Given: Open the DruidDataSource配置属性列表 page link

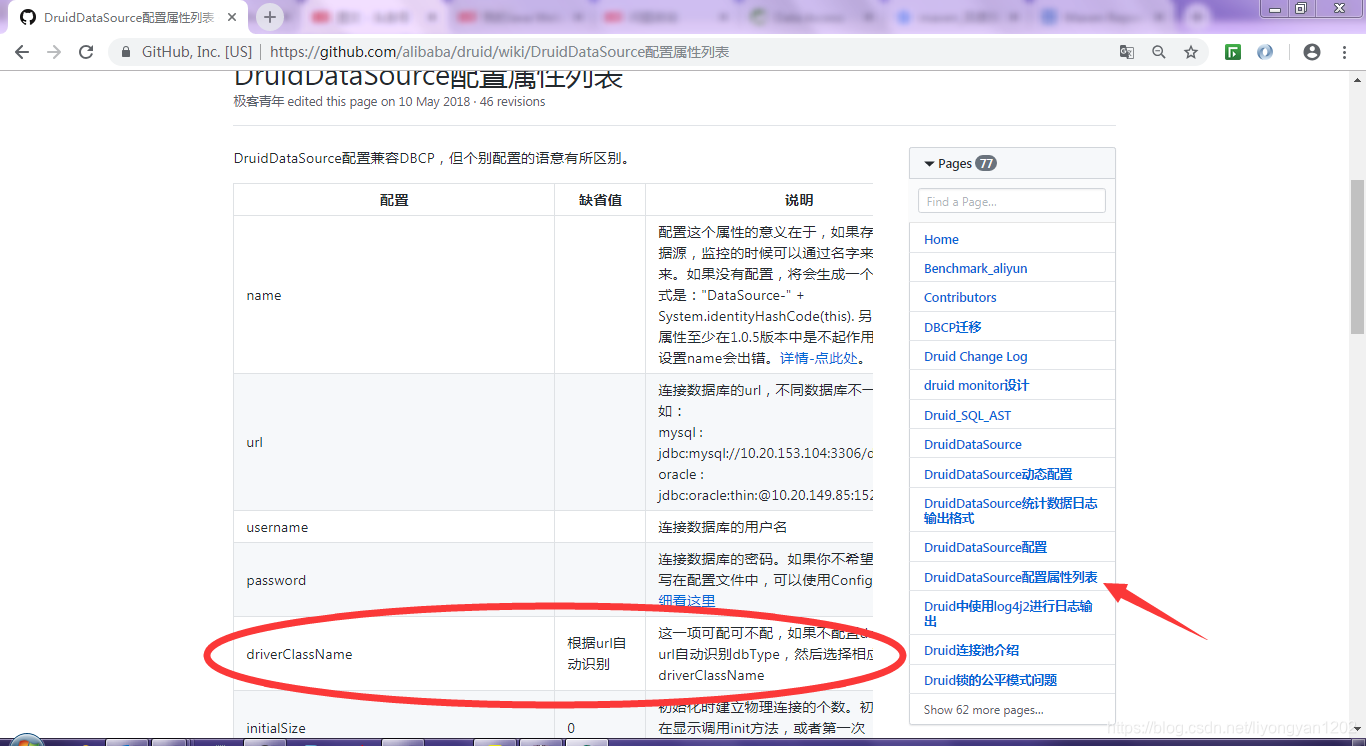Looking at the screenshot, I should click(x=1010, y=577).
